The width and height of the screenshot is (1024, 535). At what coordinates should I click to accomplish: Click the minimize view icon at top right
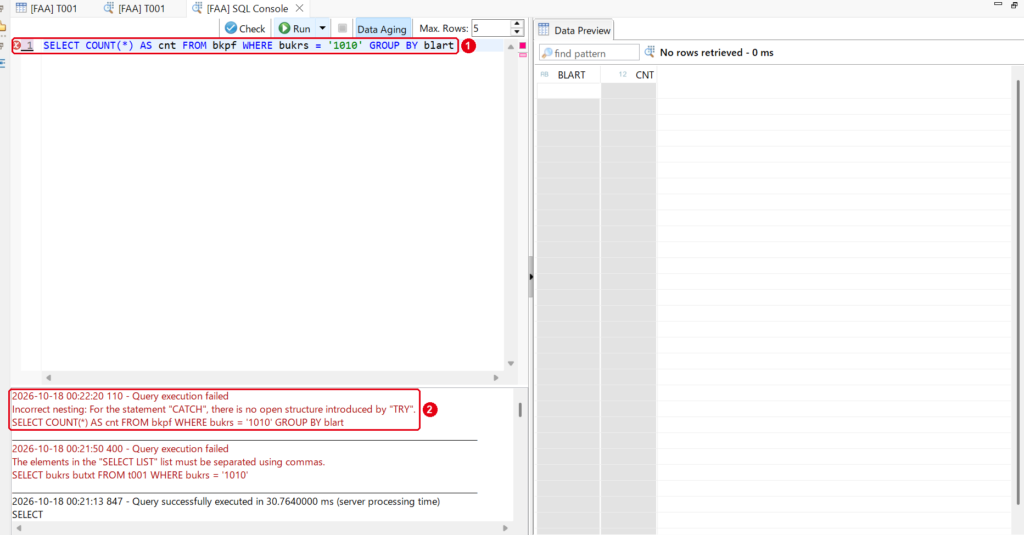(x=998, y=4)
